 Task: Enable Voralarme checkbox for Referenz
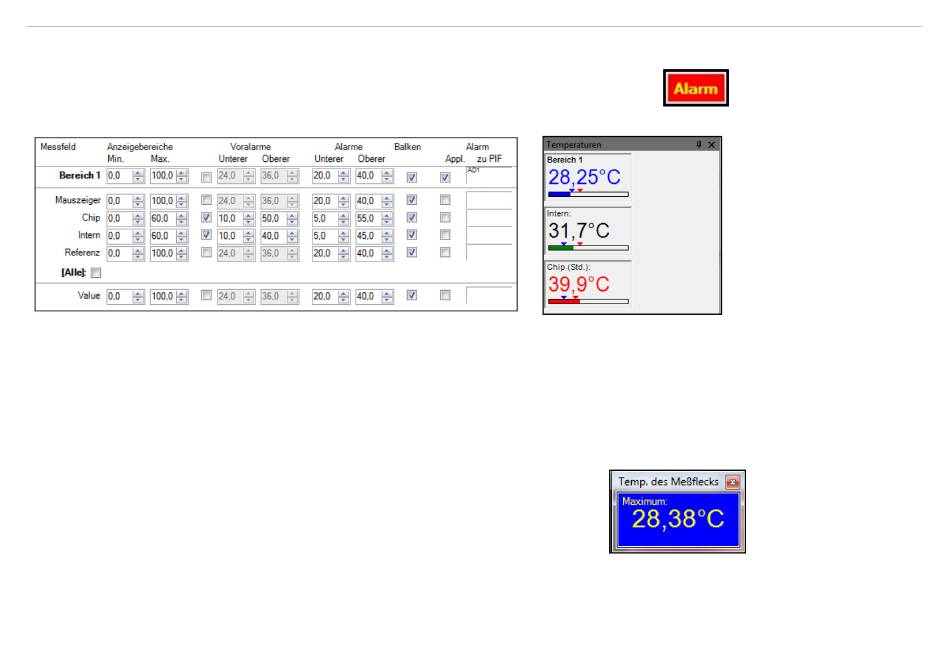point(207,252)
